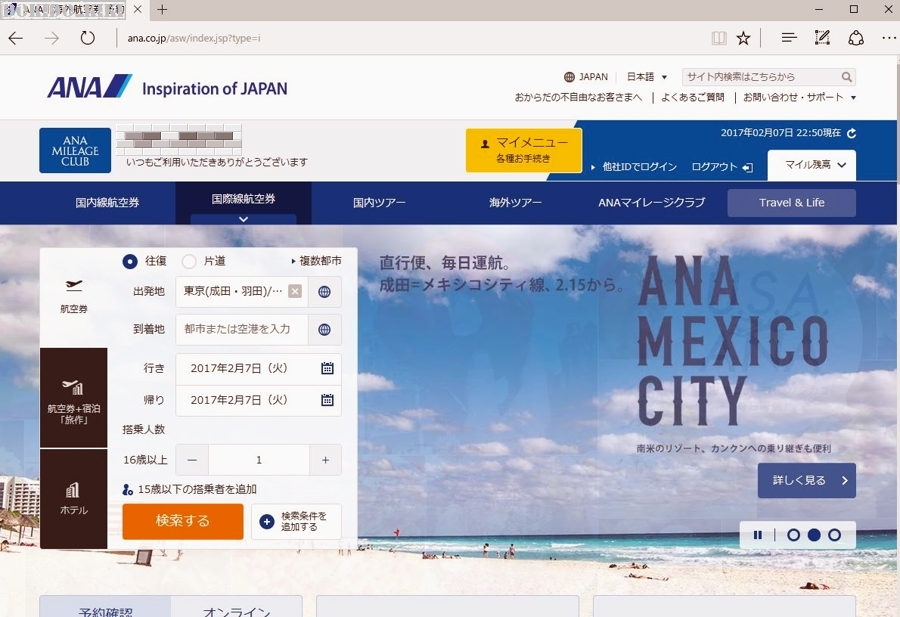Click the yellow マイメニュー button

[523, 150]
